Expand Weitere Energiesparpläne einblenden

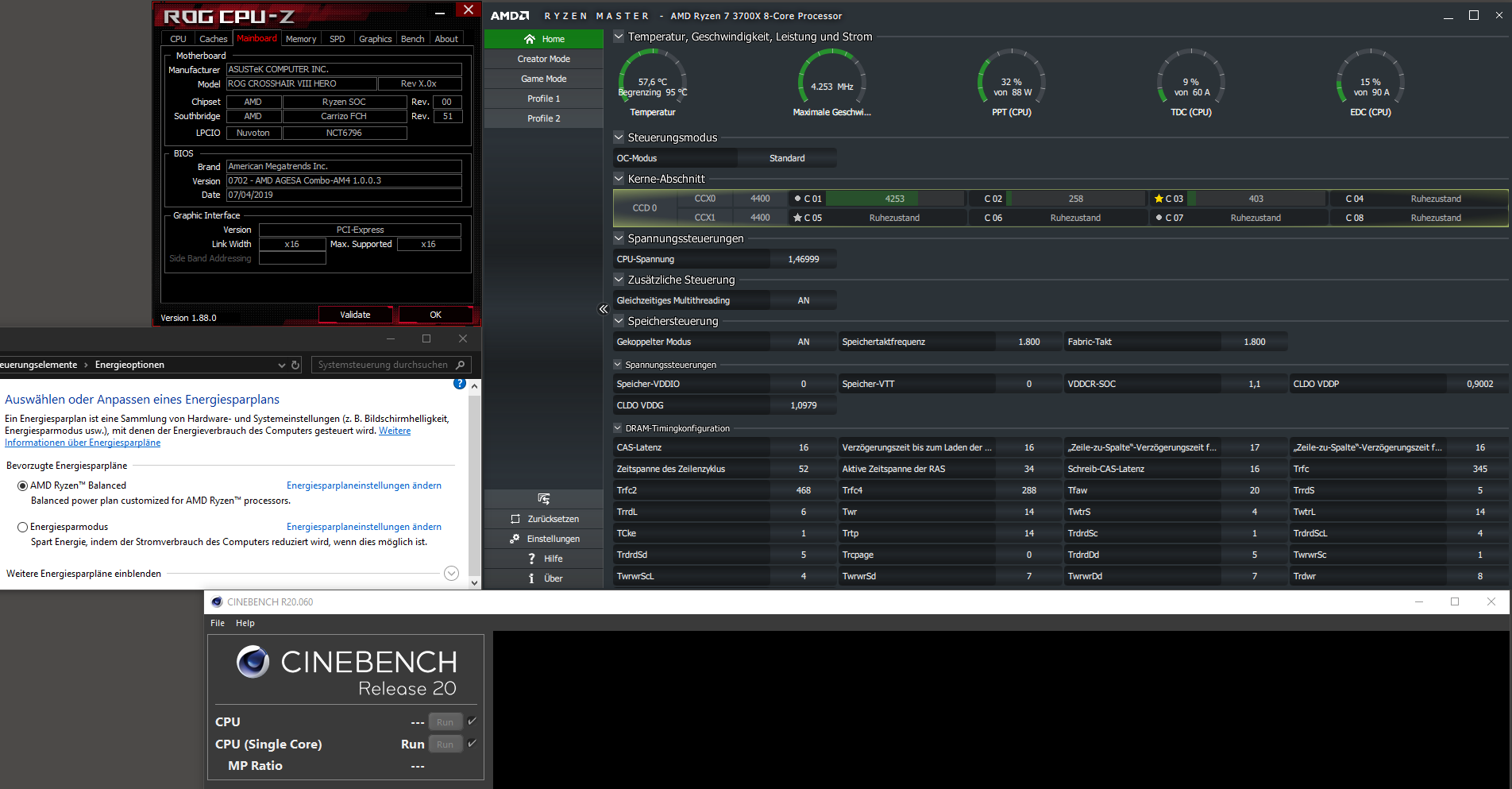pyautogui.click(x=451, y=573)
